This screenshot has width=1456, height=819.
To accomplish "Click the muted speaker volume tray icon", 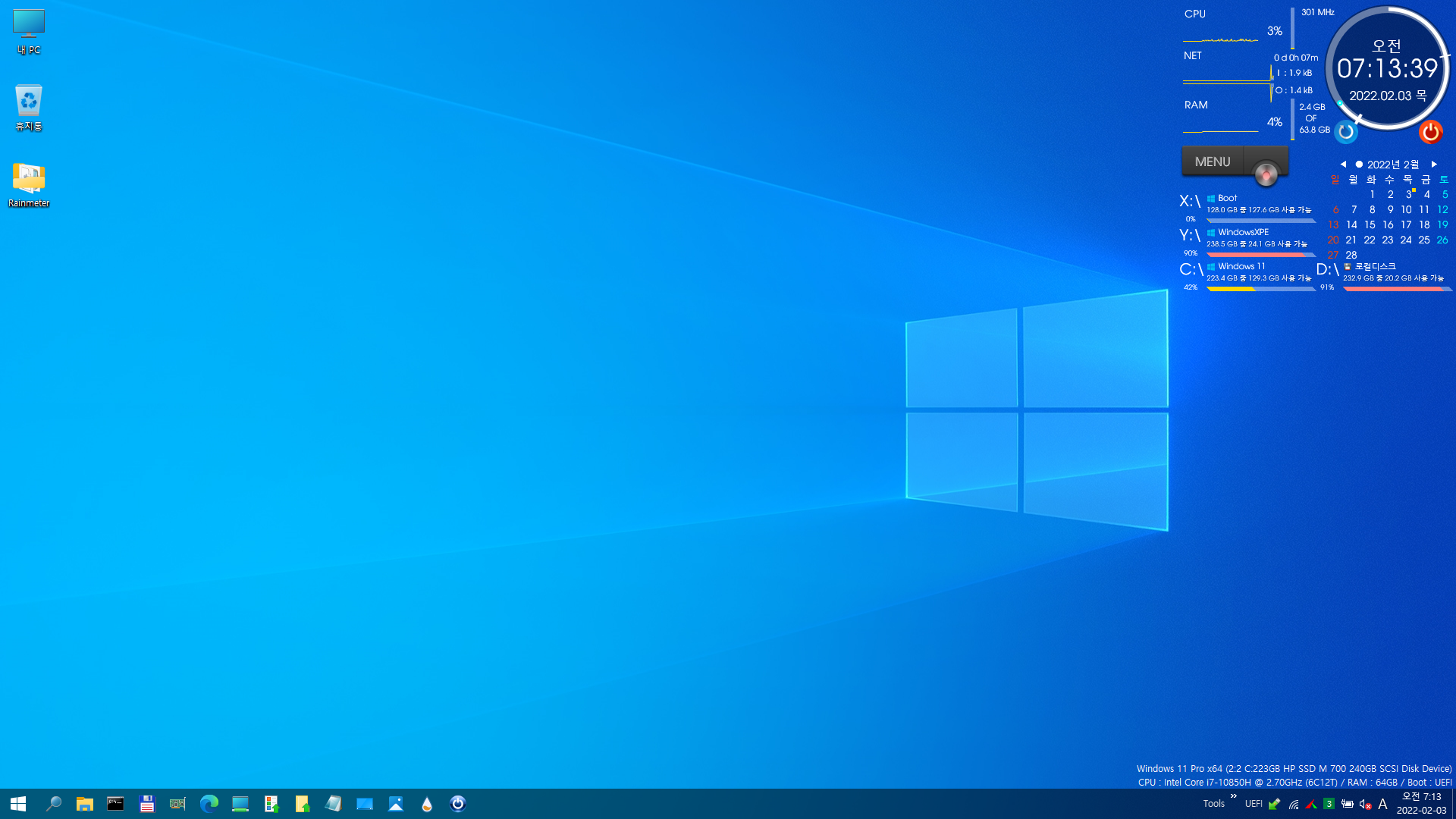I will pyautogui.click(x=1365, y=804).
